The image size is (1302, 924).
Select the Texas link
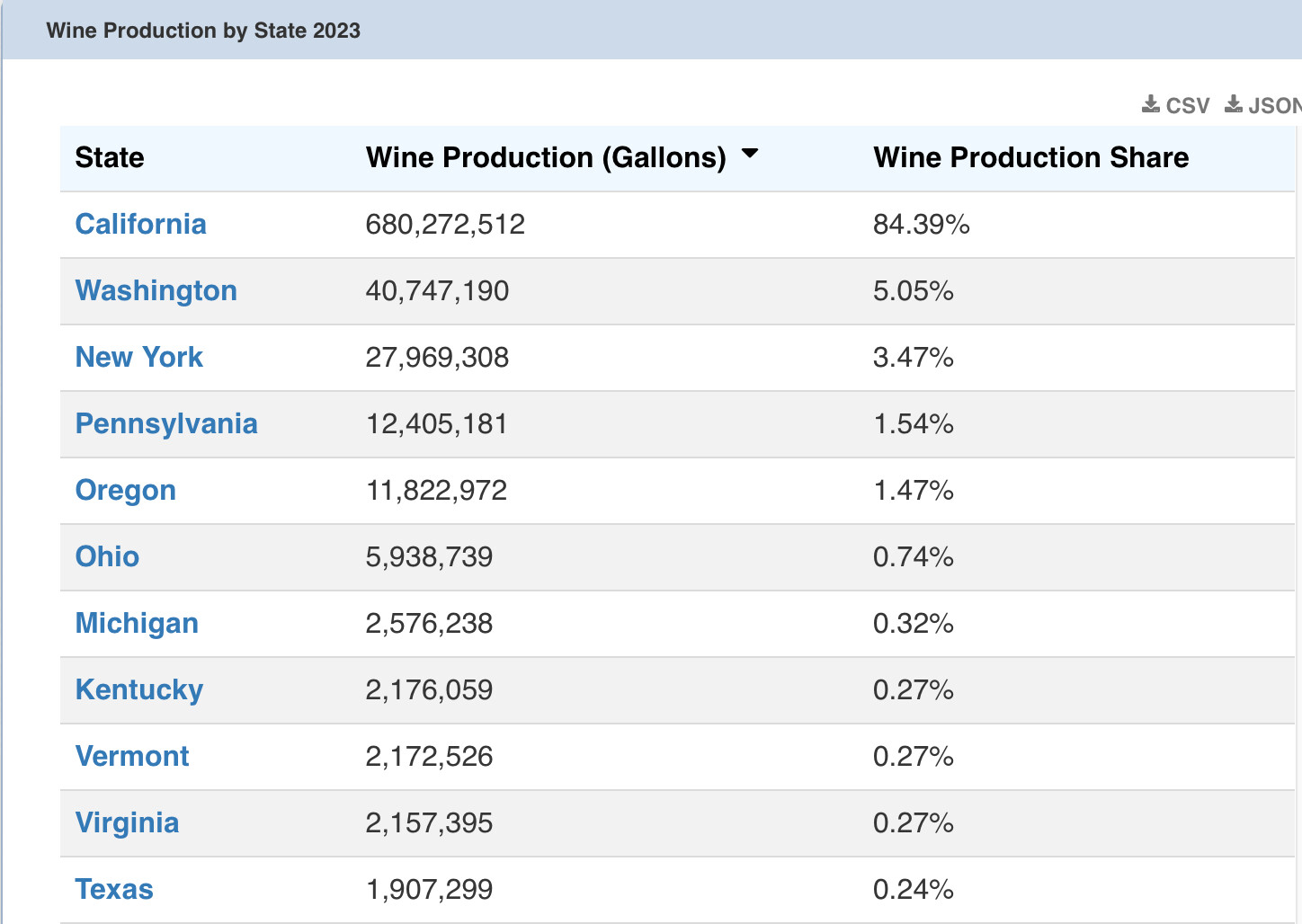coord(114,889)
